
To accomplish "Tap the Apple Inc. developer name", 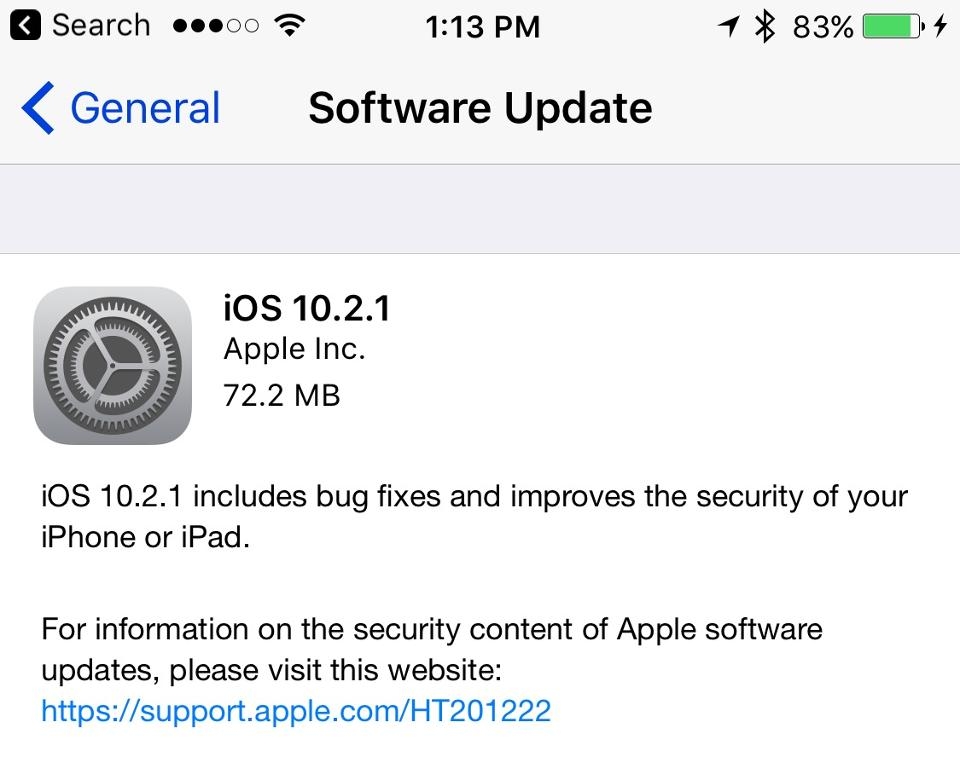I will tap(295, 349).
